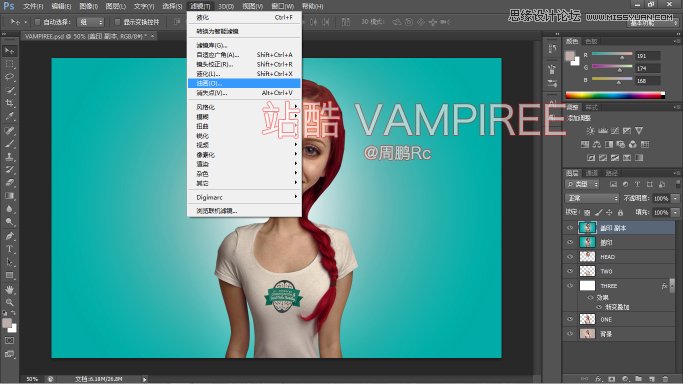Expand the Digimarc submenu
This screenshot has width=683, height=384.
[x=244, y=197]
